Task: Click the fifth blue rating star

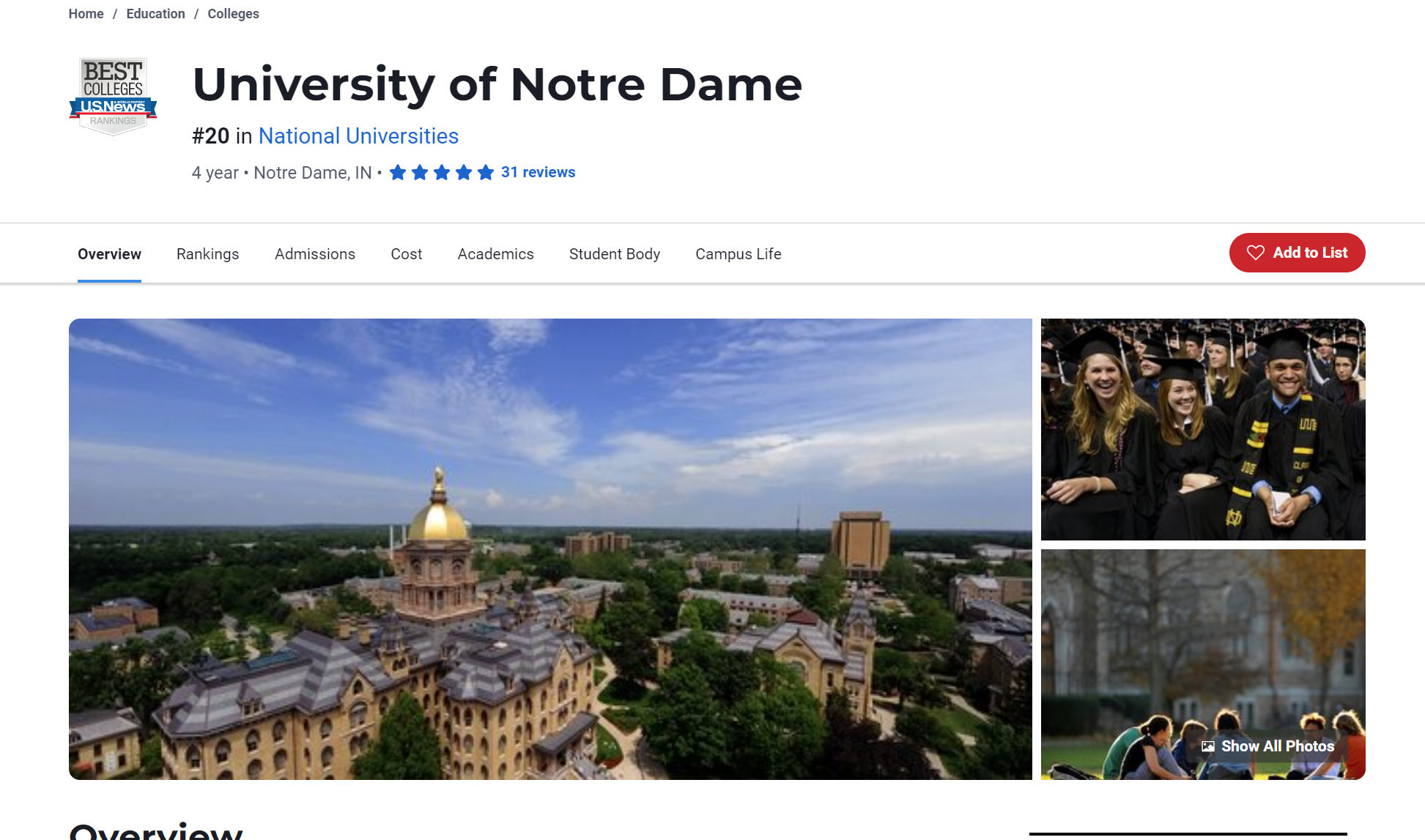Action: point(486,173)
